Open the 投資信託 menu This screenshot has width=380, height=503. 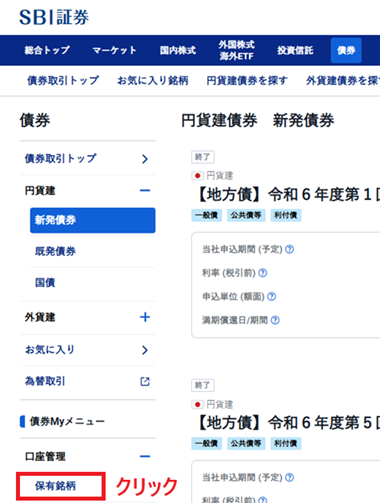(295, 50)
